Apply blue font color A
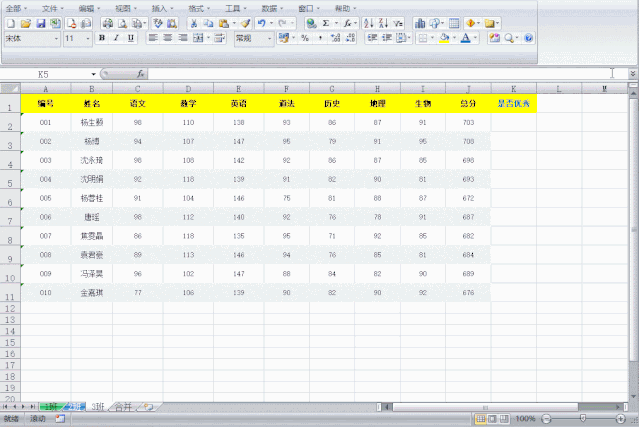 [465, 38]
